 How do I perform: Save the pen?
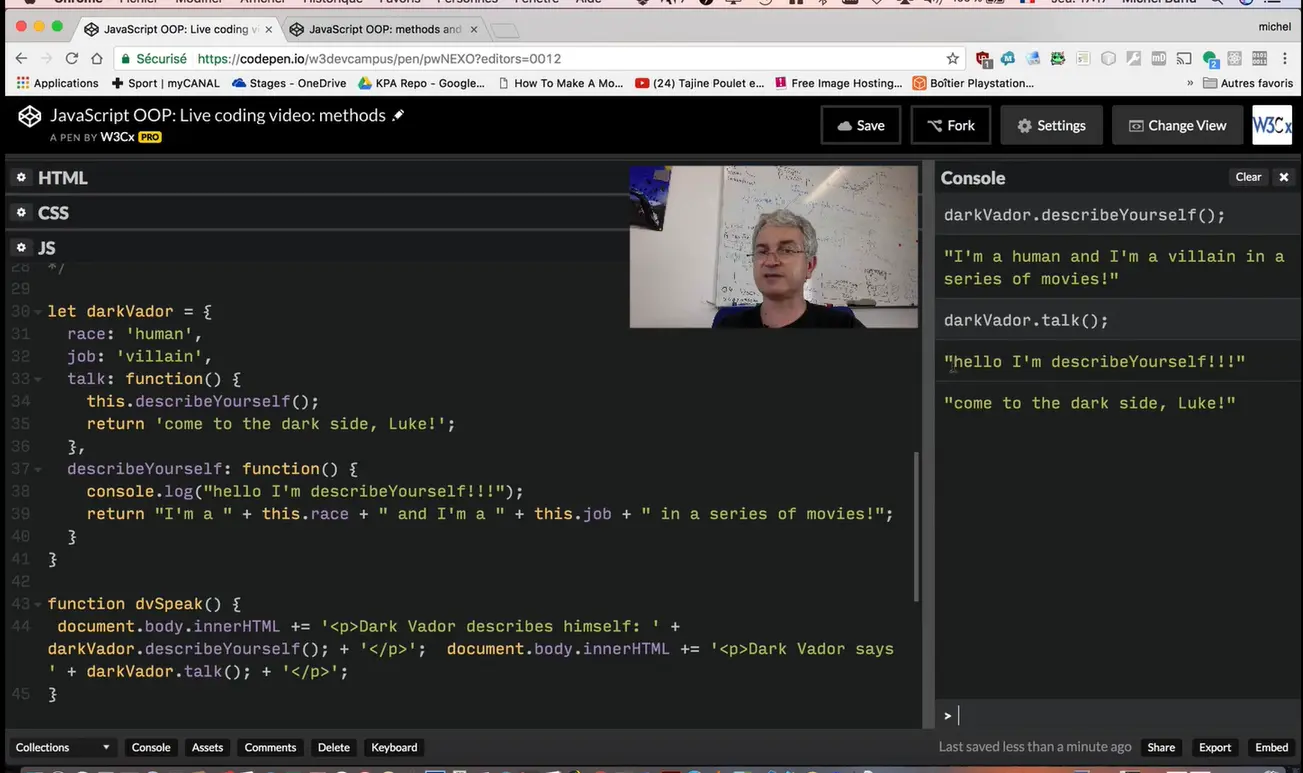point(861,125)
